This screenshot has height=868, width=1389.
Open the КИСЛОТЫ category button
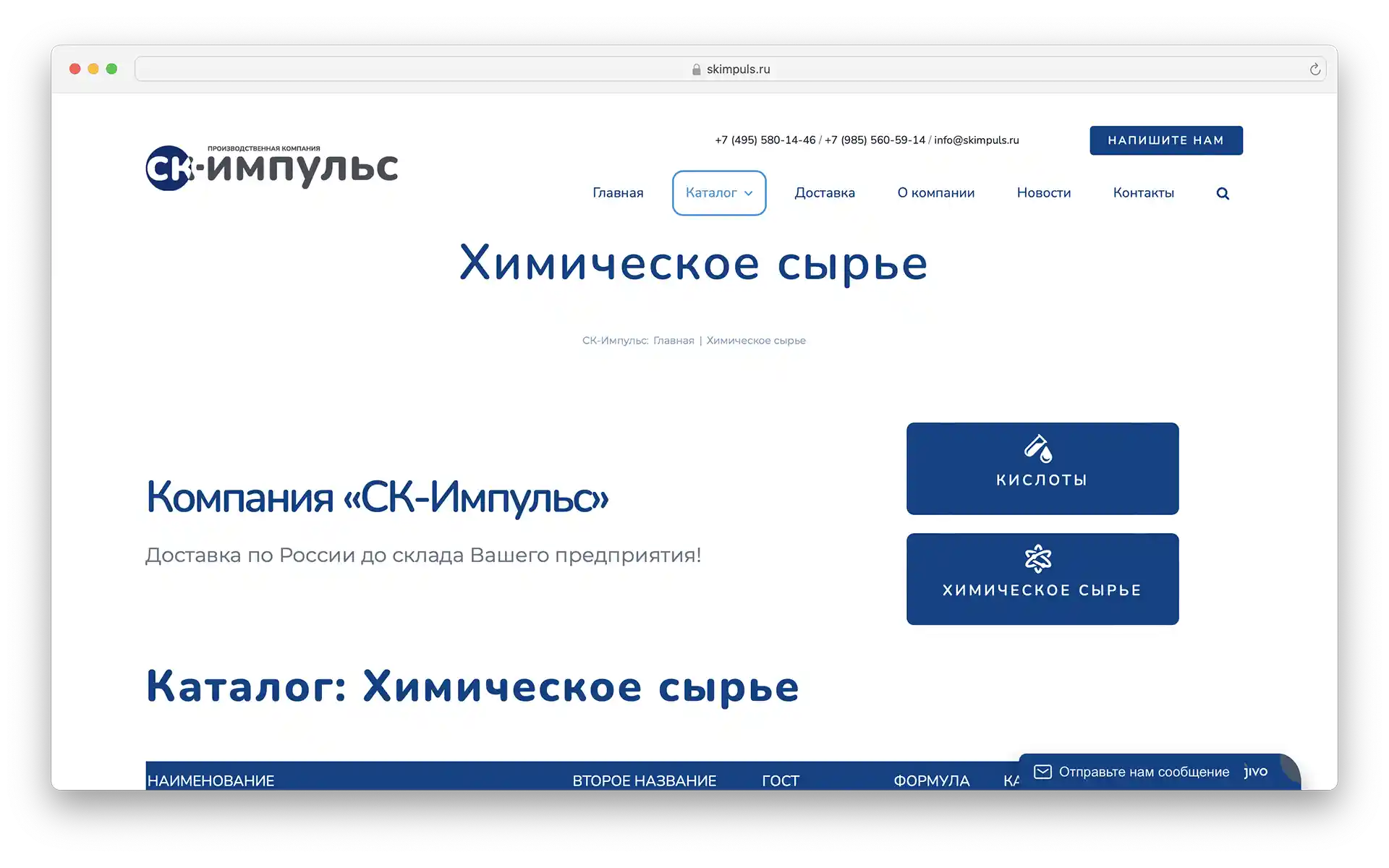pyautogui.click(x=1042, y=469)
